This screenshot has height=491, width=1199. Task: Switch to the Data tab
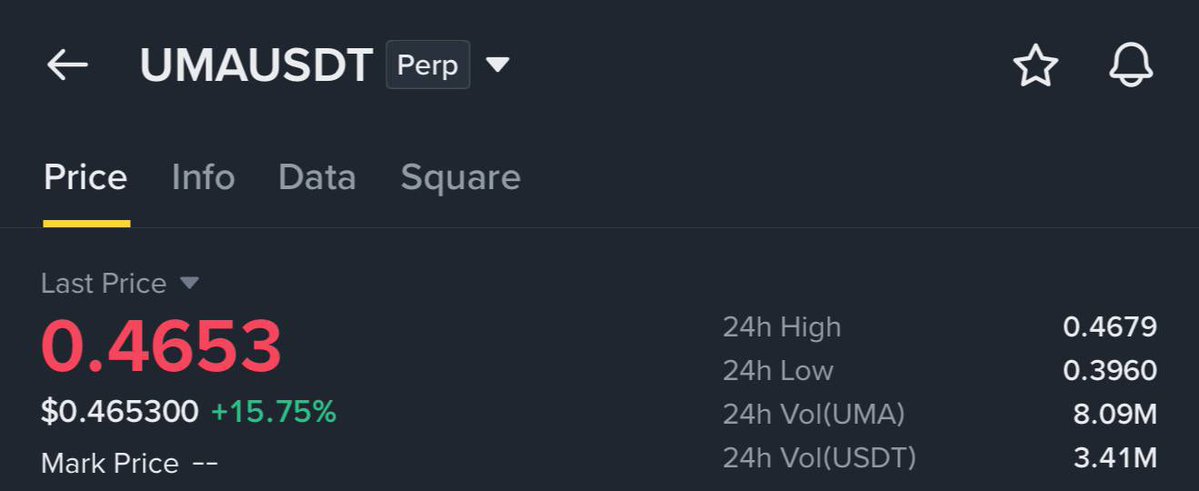pos(317,177)
